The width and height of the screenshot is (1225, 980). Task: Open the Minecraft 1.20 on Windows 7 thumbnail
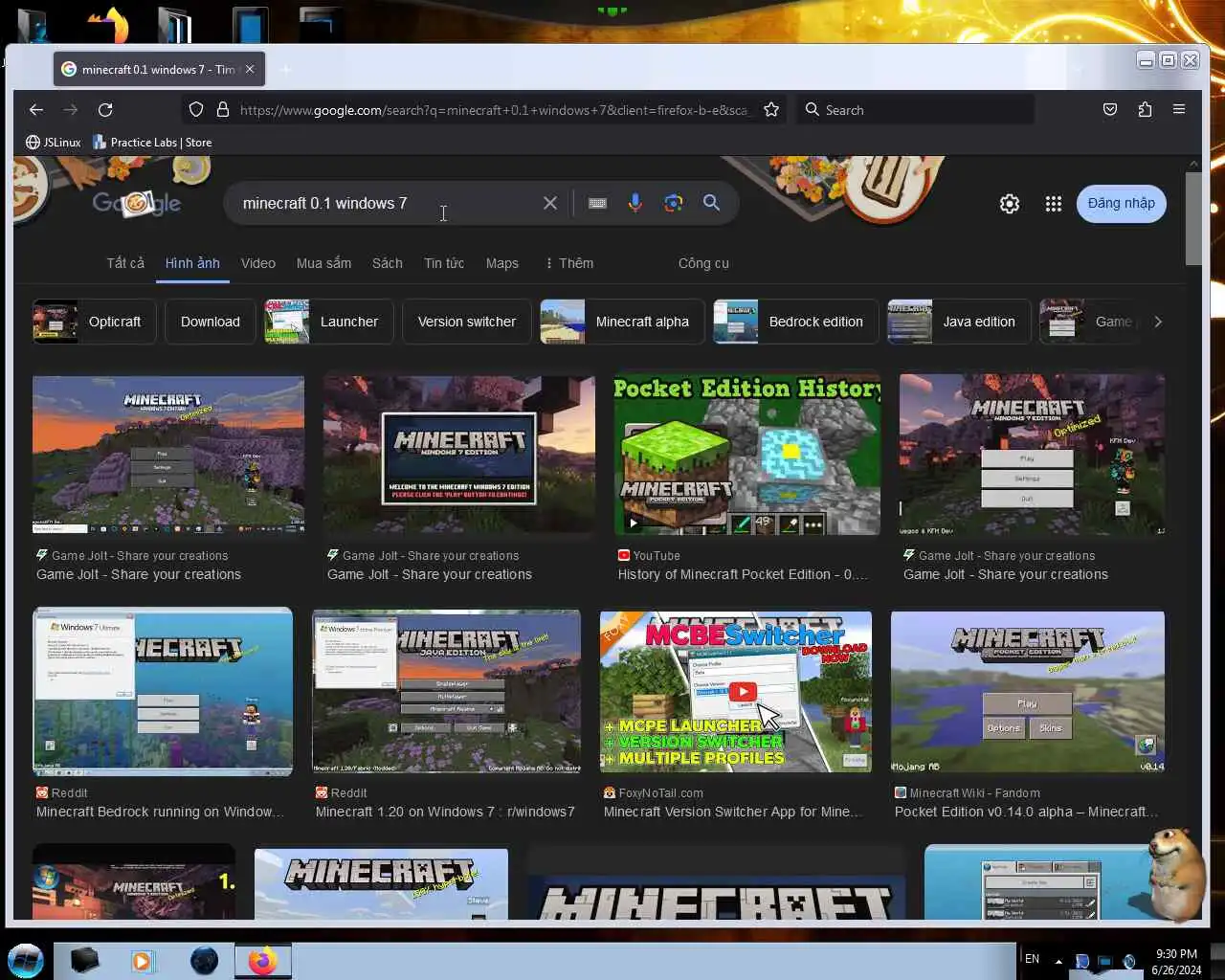coord(446,692)
